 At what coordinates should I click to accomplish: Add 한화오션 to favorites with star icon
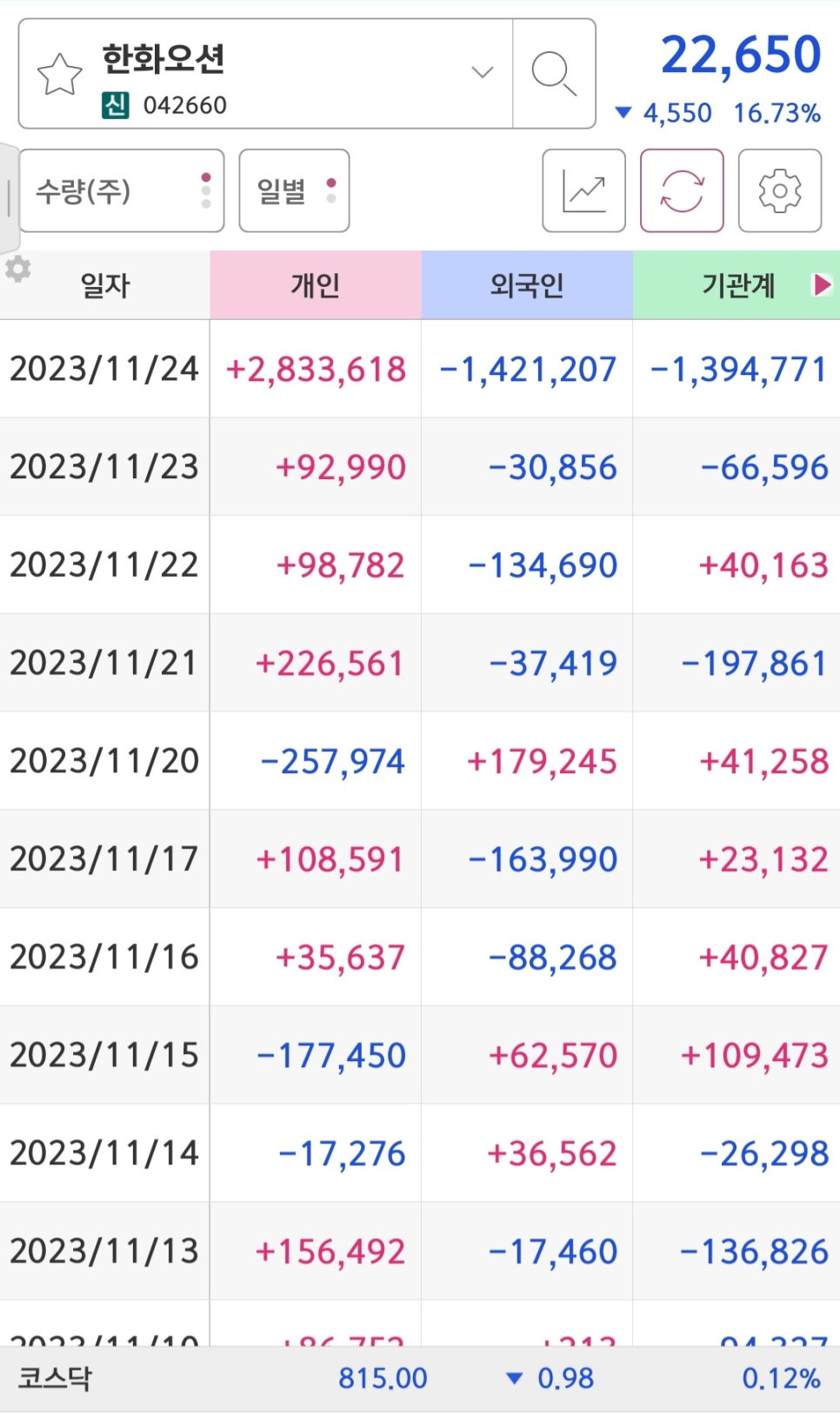pyautogui.click(x=60, y=75)
